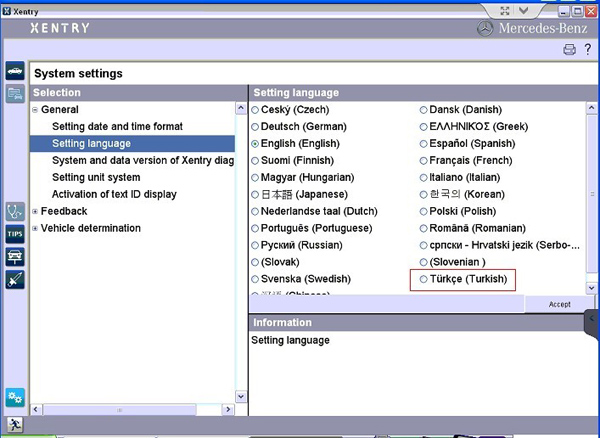Open help with the question mark icon

[x=588, y=49]
